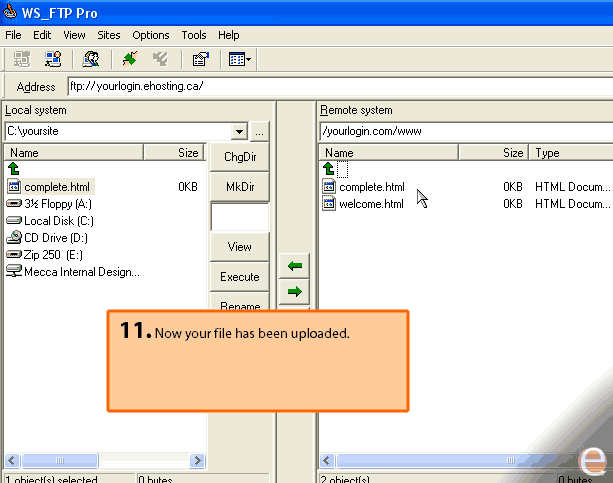This screenshot has width=613, height=483.
Task: Select Local Disk (C:) in local list
Action: click(x=58, y=221)
